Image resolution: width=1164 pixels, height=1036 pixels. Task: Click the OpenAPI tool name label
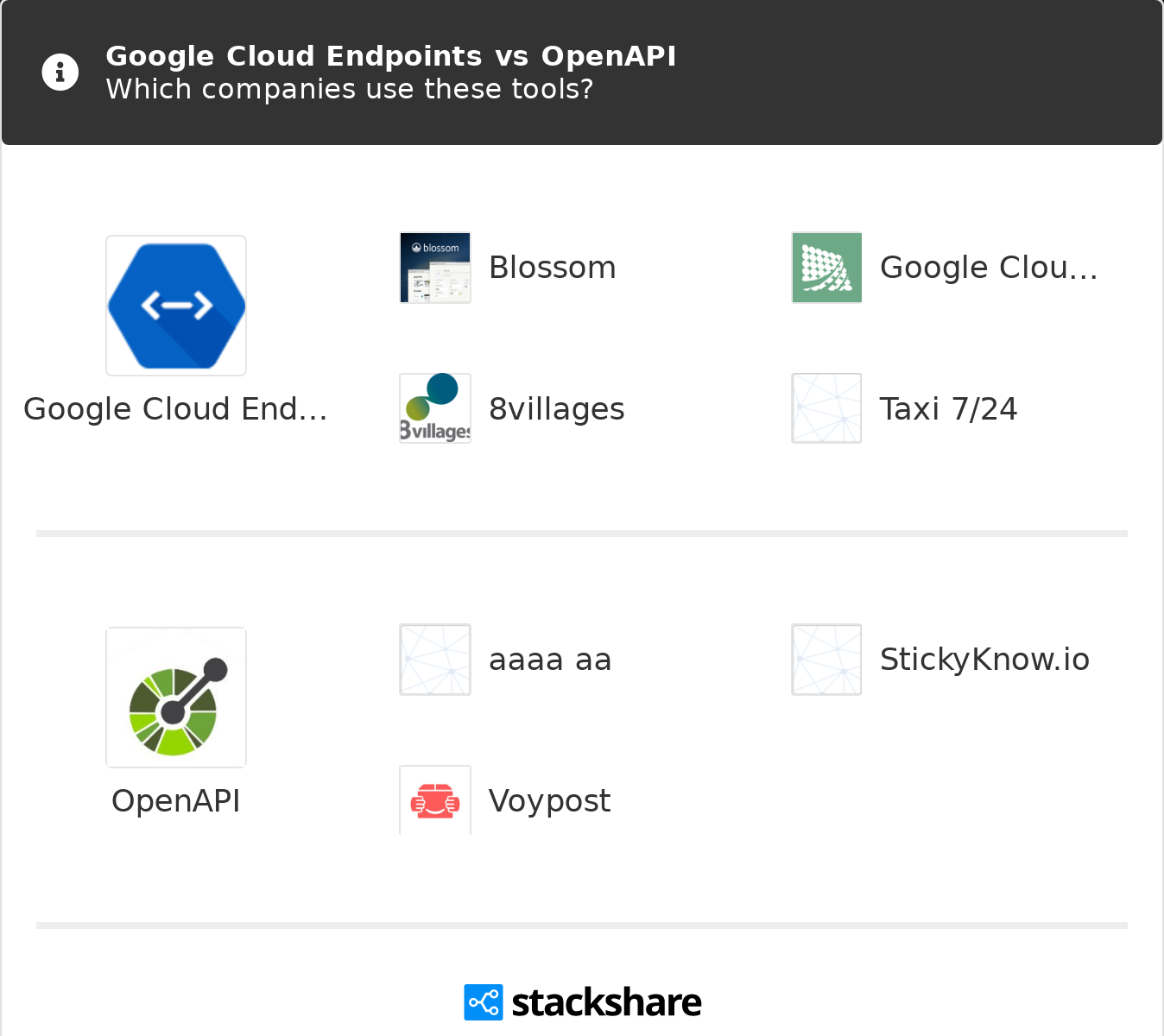click(x=176, y=801)
